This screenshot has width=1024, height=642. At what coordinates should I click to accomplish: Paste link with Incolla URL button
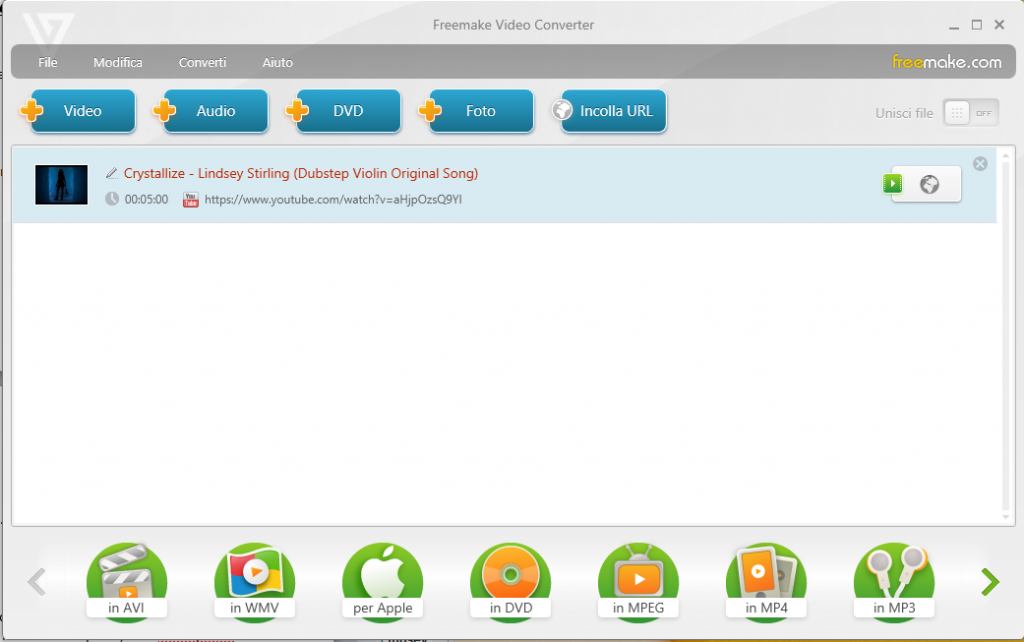pos(609,111)
